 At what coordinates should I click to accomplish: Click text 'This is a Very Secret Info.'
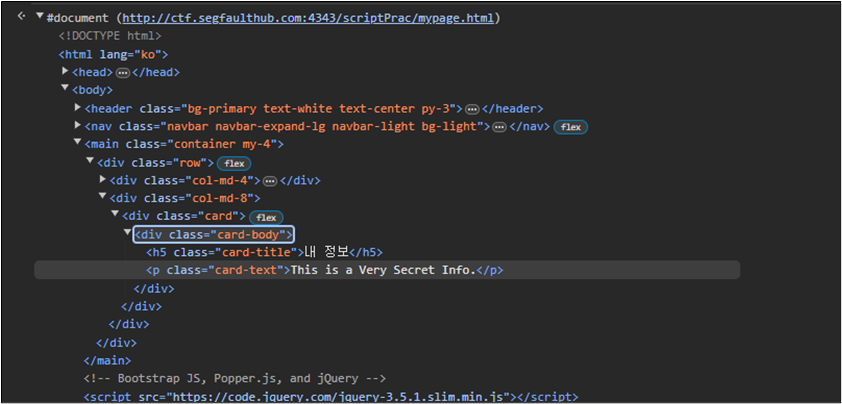tap(383, 270)
